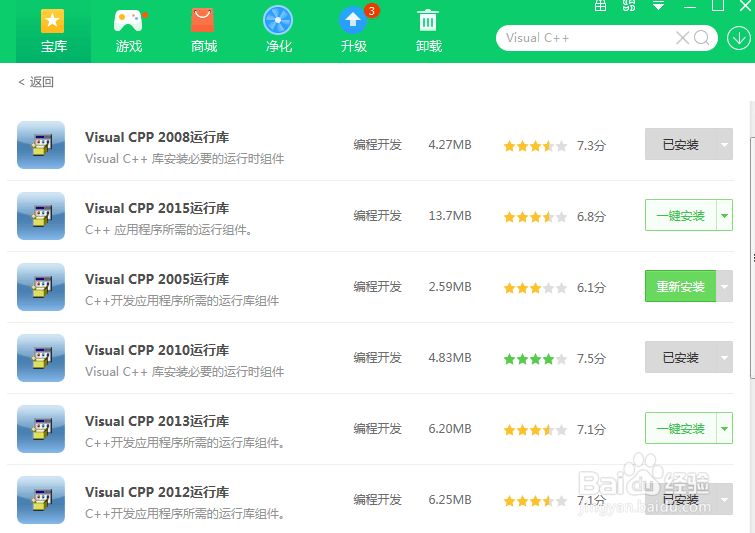This screenshot has width=755, height=533.
Task: Click the Visual CPP 2012运行库 icon
Action: pos(41,500)
